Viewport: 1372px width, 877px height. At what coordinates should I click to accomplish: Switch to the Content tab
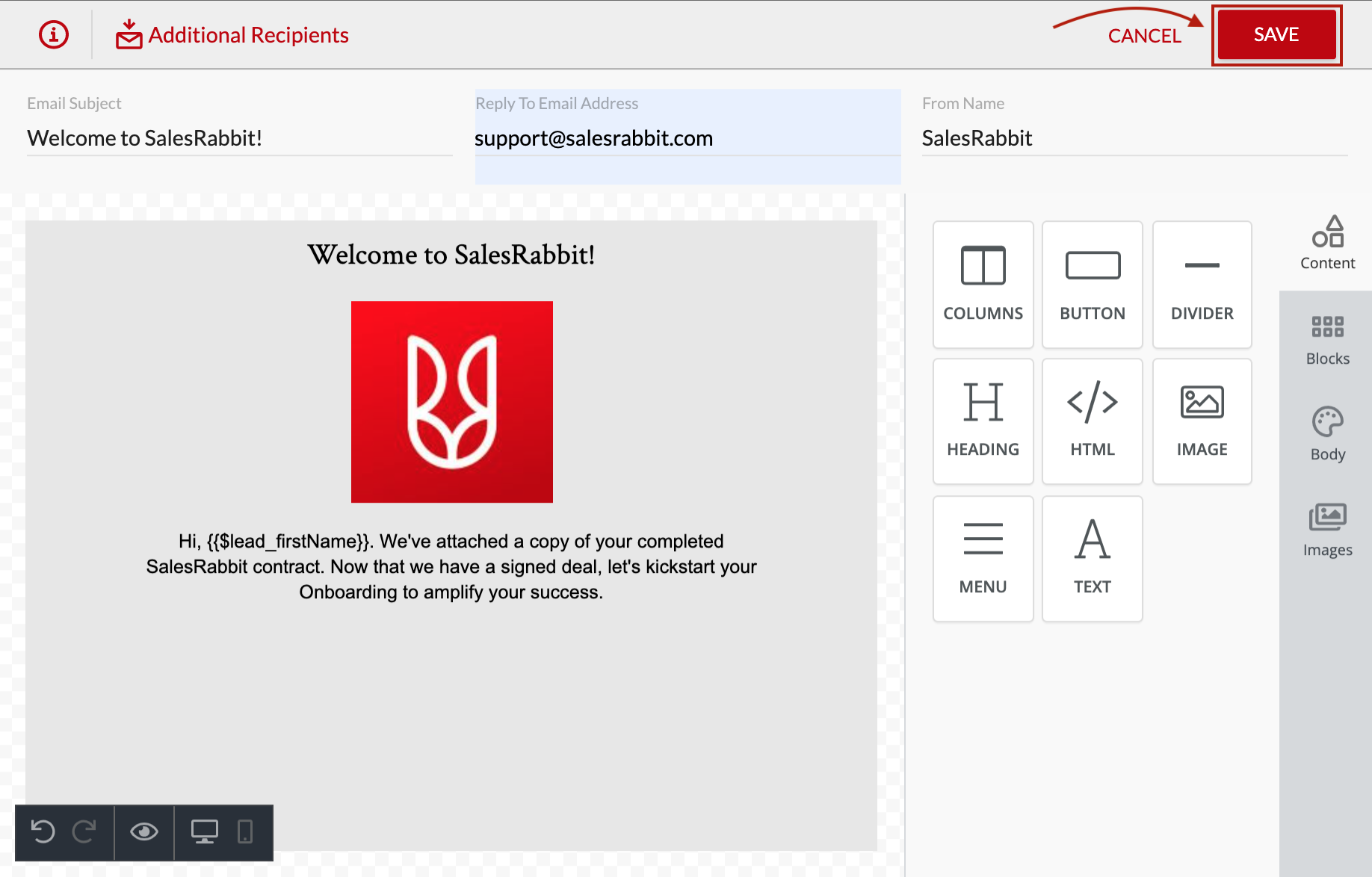coord(1327,243)
